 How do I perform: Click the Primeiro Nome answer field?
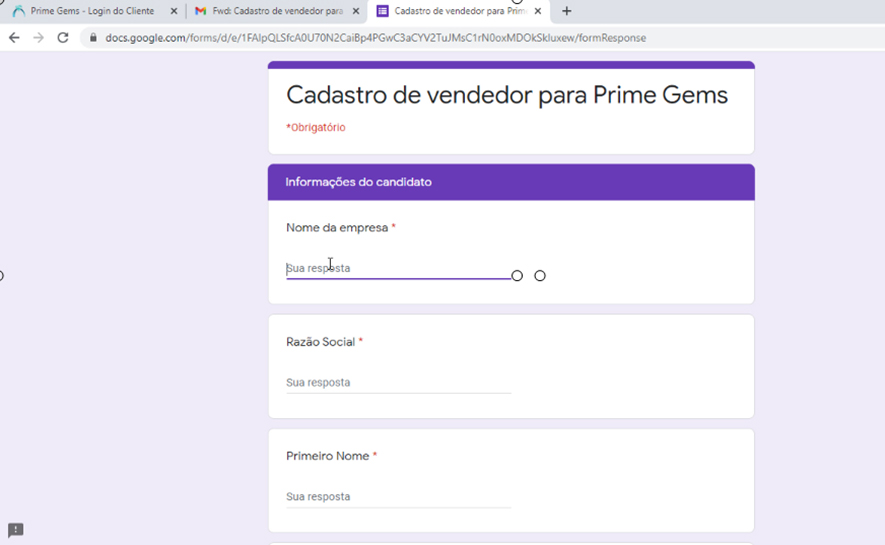click(x=398, y=496)
